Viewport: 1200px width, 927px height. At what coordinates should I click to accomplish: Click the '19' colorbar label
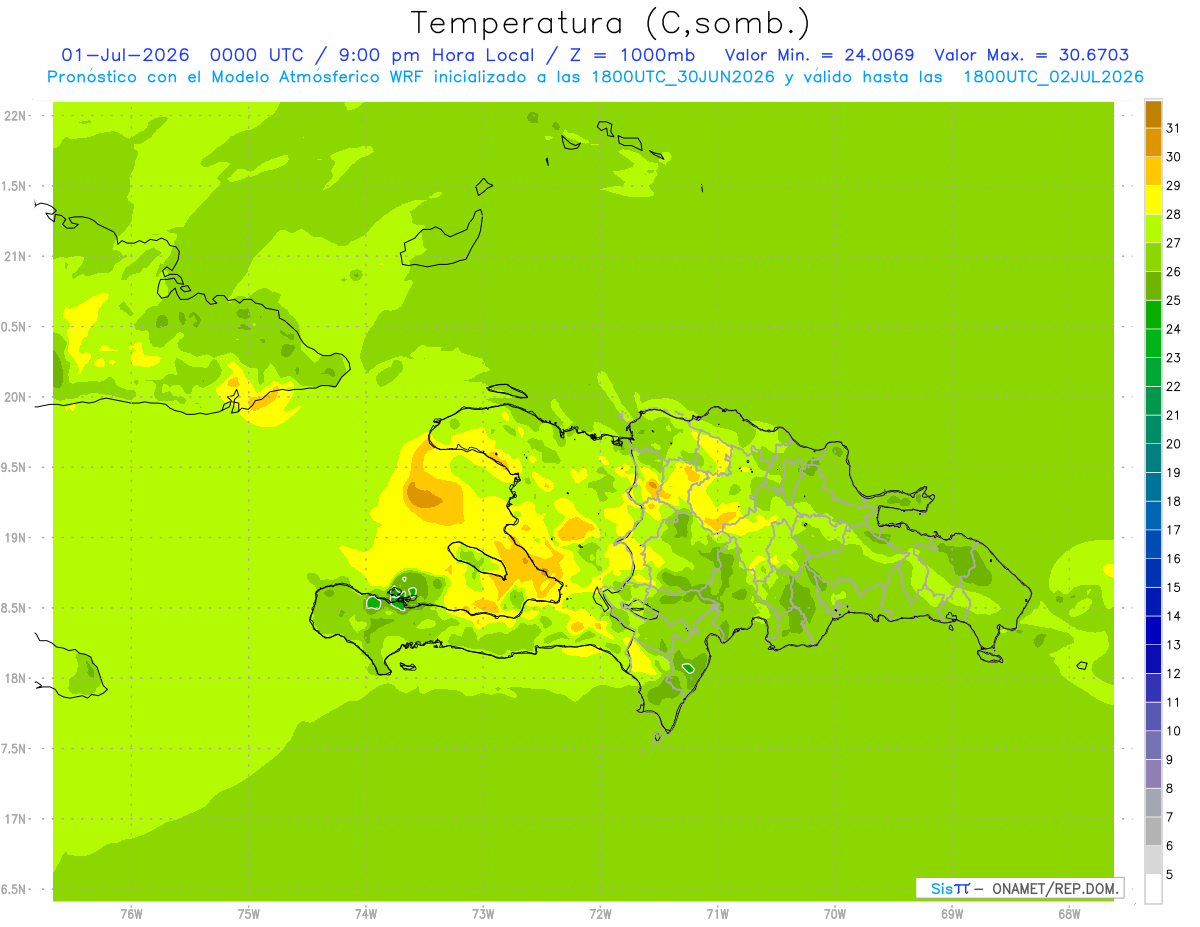pos(1173,473)
